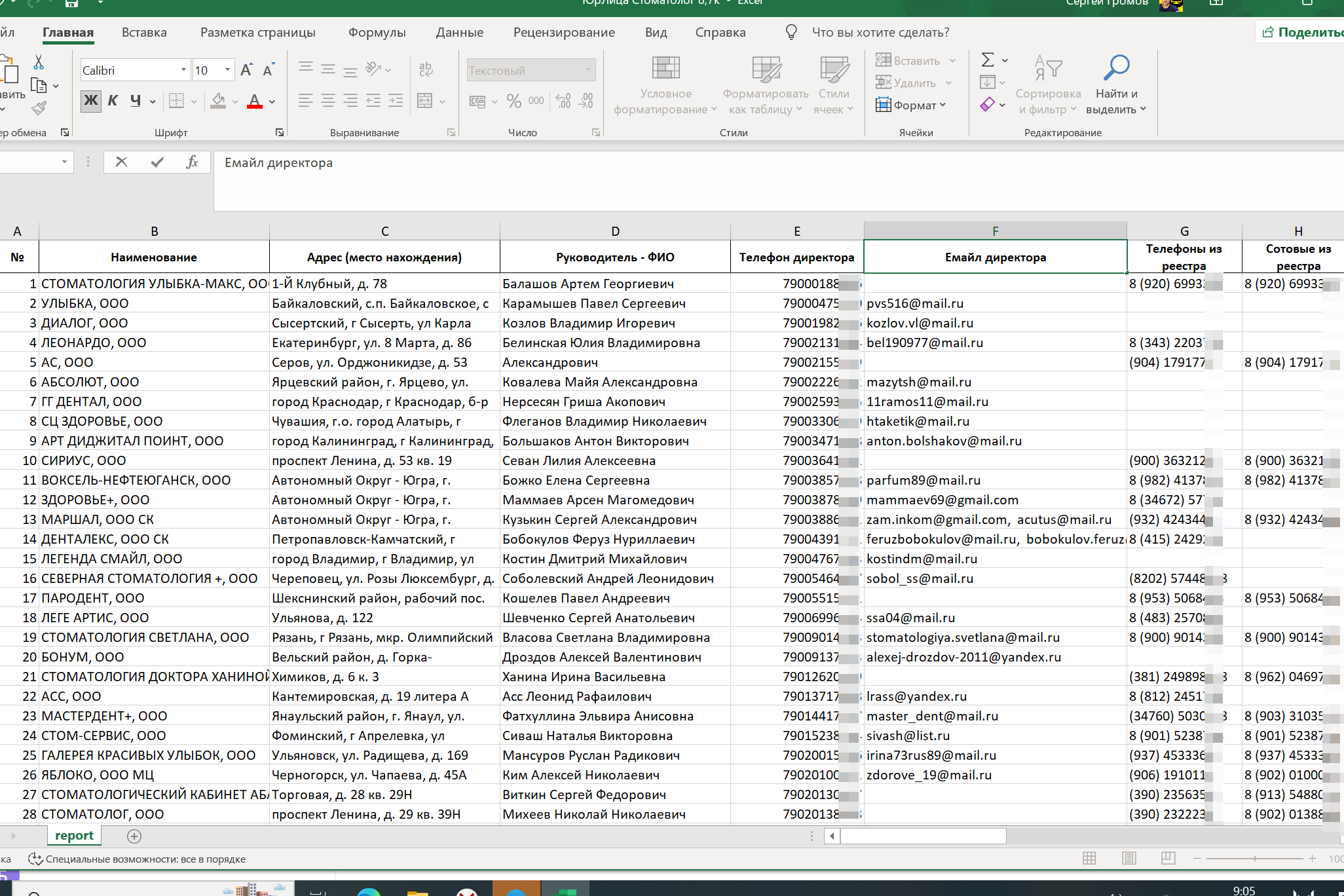Click the thousands separator 000 icon

pos(536,101)
